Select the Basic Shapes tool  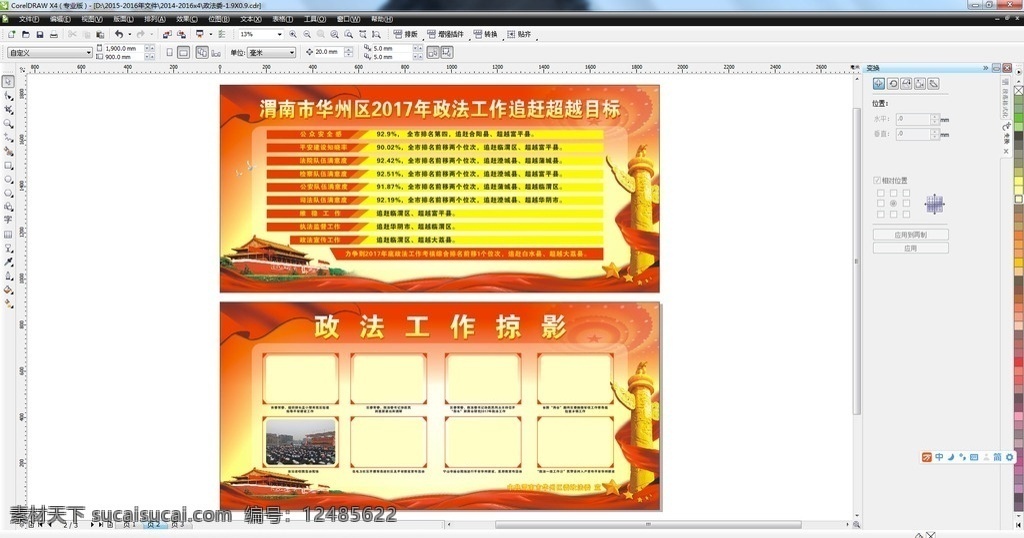pyautogui.click(x=8, y=206)
